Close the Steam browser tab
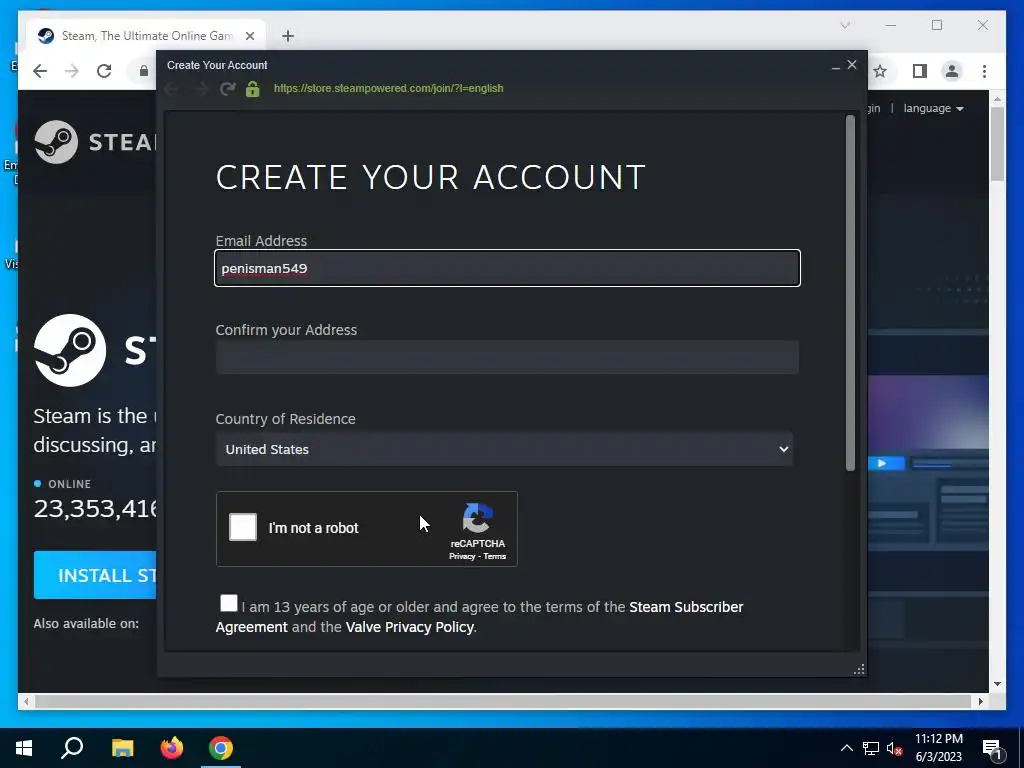Screen dimensions: 1024x768 pos(249,36)
